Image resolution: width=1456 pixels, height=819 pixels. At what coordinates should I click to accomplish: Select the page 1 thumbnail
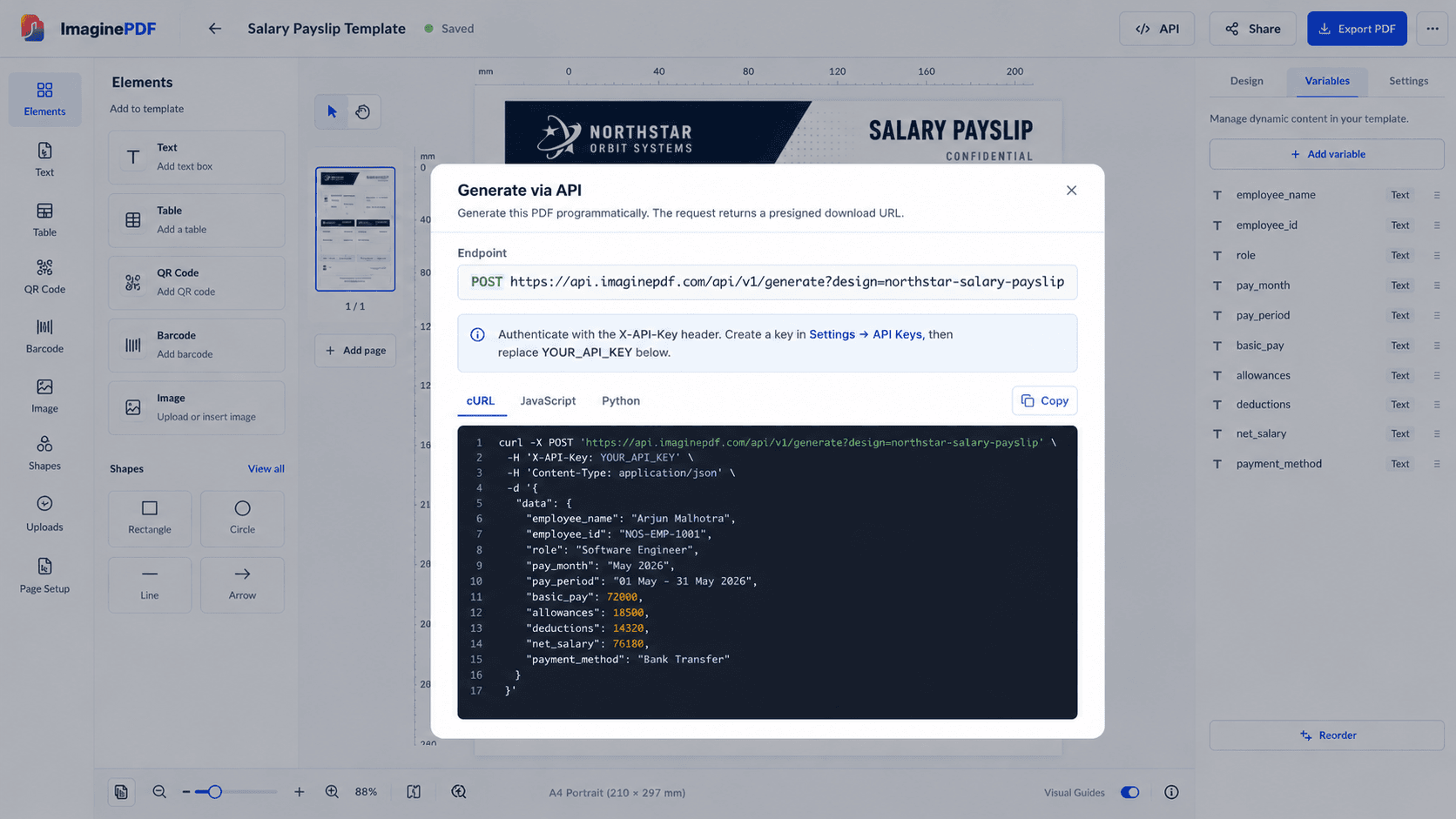(x=355, y=229)
